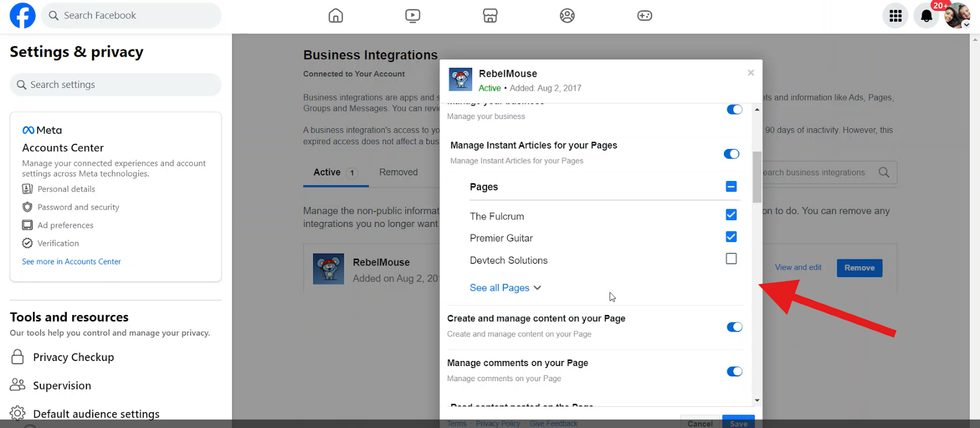Open profile avatar account menu

tap(957, 16)
